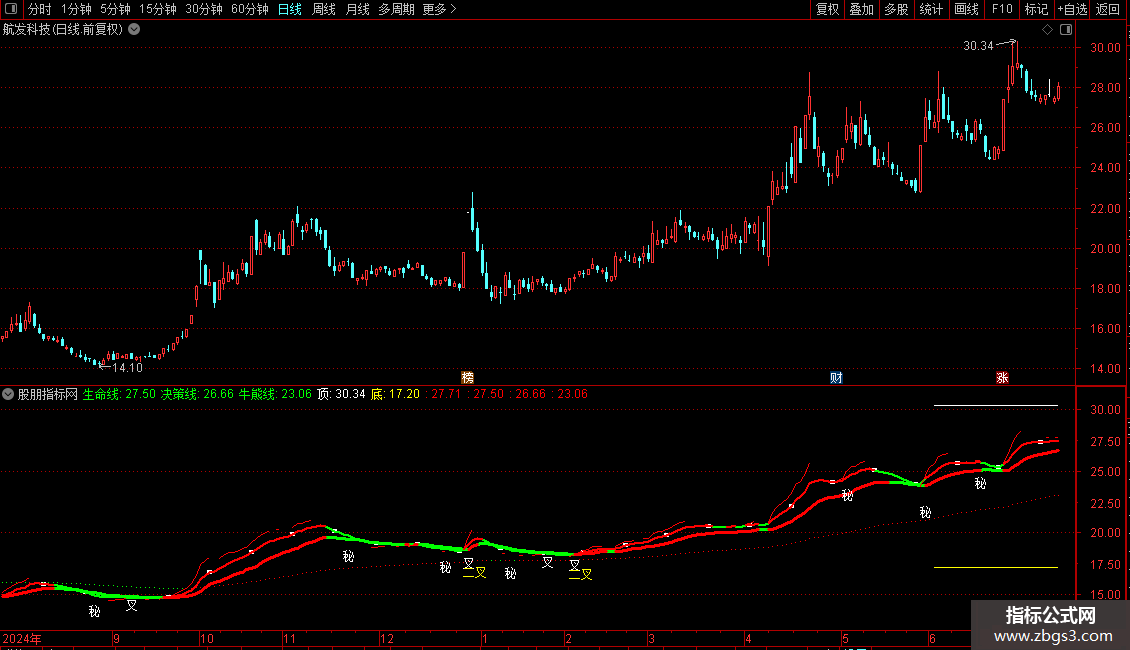
Task: Click the 统计 statistics button
Action: [931, 9]
